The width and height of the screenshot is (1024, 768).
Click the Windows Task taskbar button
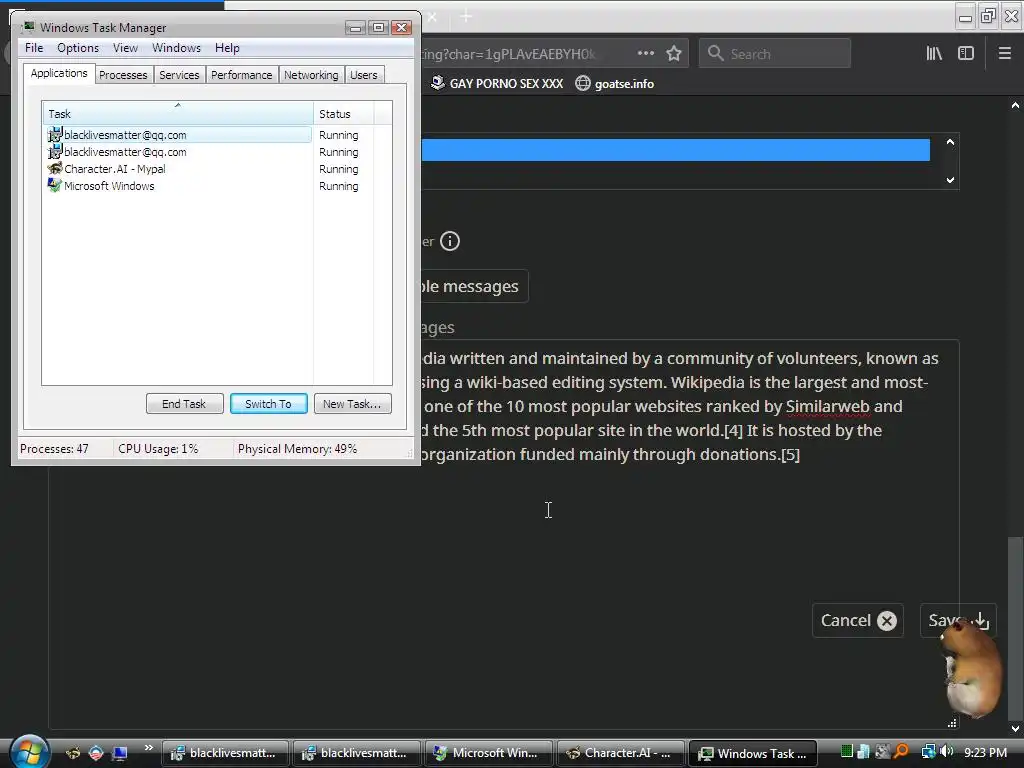(x=753, y=753)
